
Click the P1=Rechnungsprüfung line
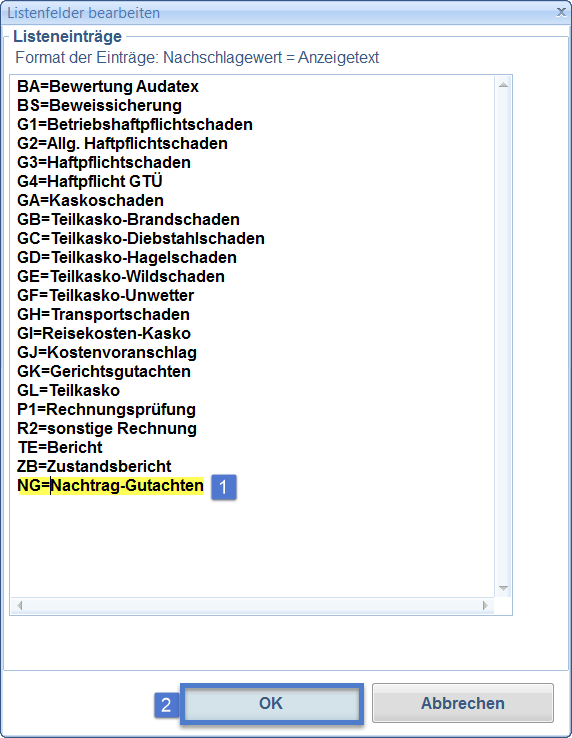pyautogui.click(x=106, y=409)
